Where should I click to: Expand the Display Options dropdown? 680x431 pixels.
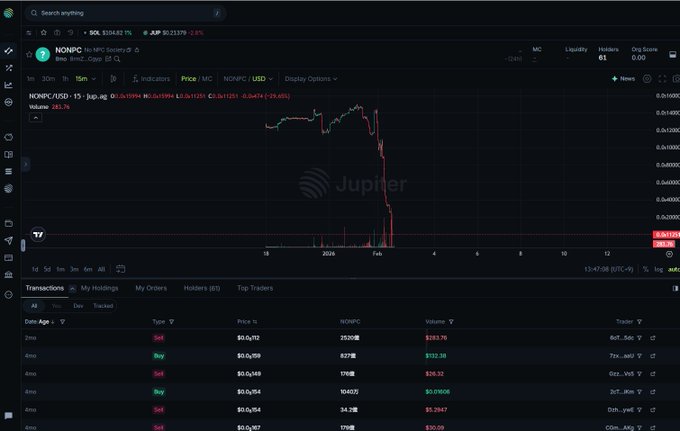[311, 78]
